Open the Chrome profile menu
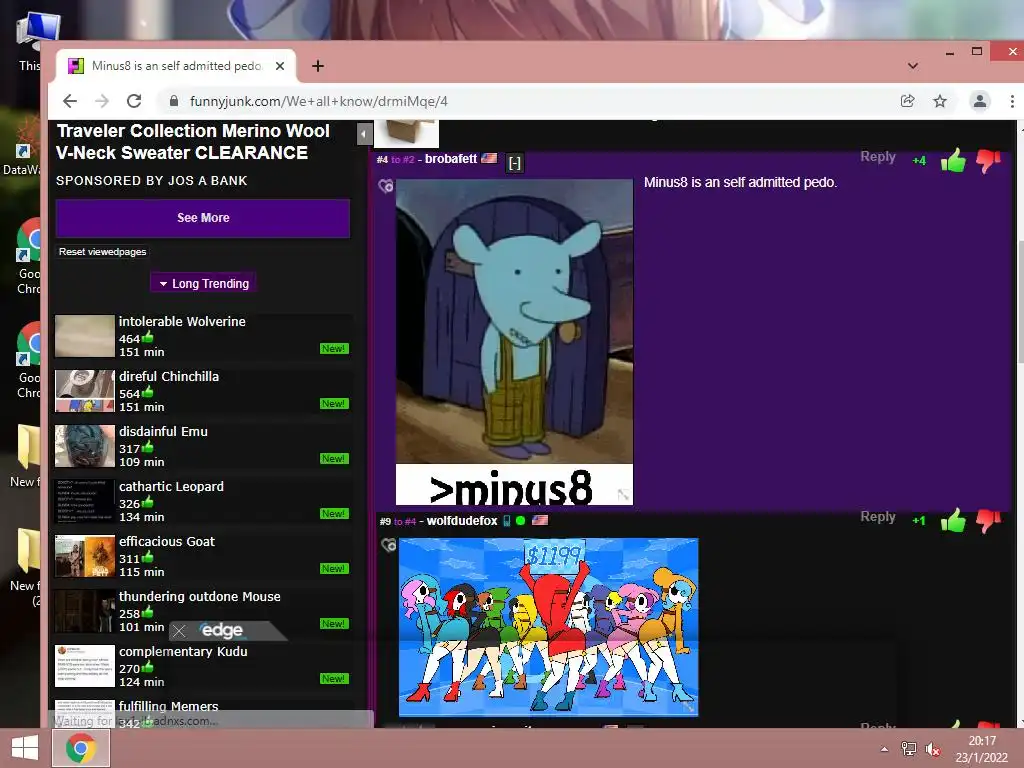This screenshot has height=768, width=1024. pyautogui.click(x=980, y=101)
